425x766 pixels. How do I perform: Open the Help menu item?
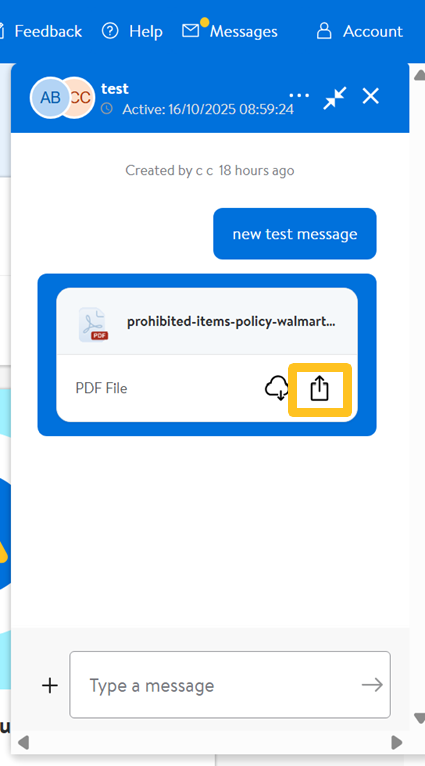coord(132,31)
